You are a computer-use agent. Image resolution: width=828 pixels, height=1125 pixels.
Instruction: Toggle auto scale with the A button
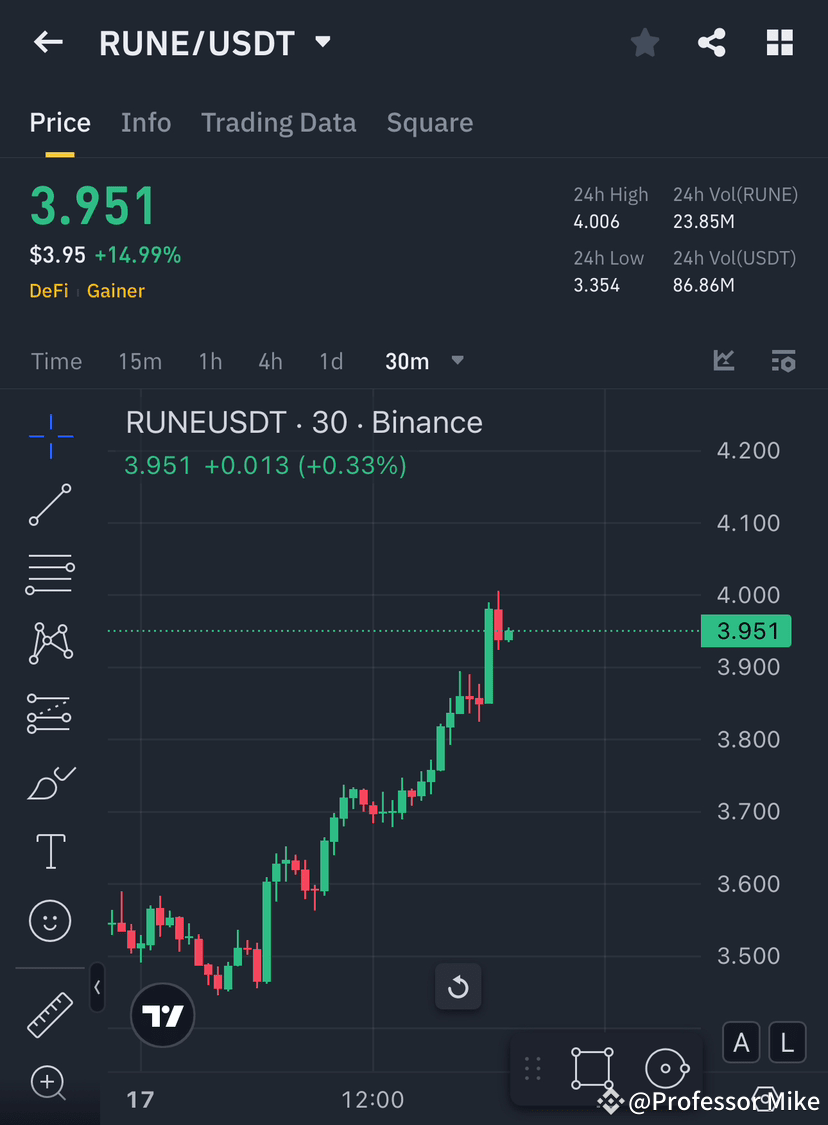coord(741,1042)
